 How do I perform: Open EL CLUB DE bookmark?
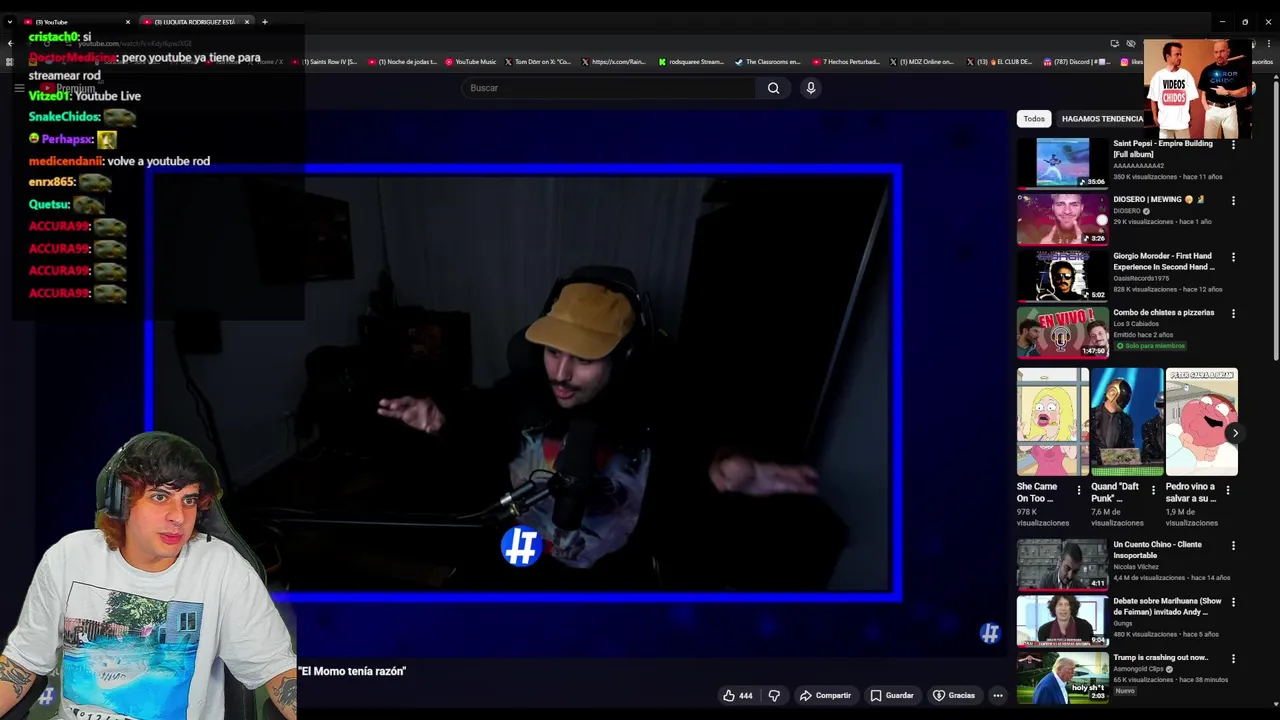pos(1000,62)
